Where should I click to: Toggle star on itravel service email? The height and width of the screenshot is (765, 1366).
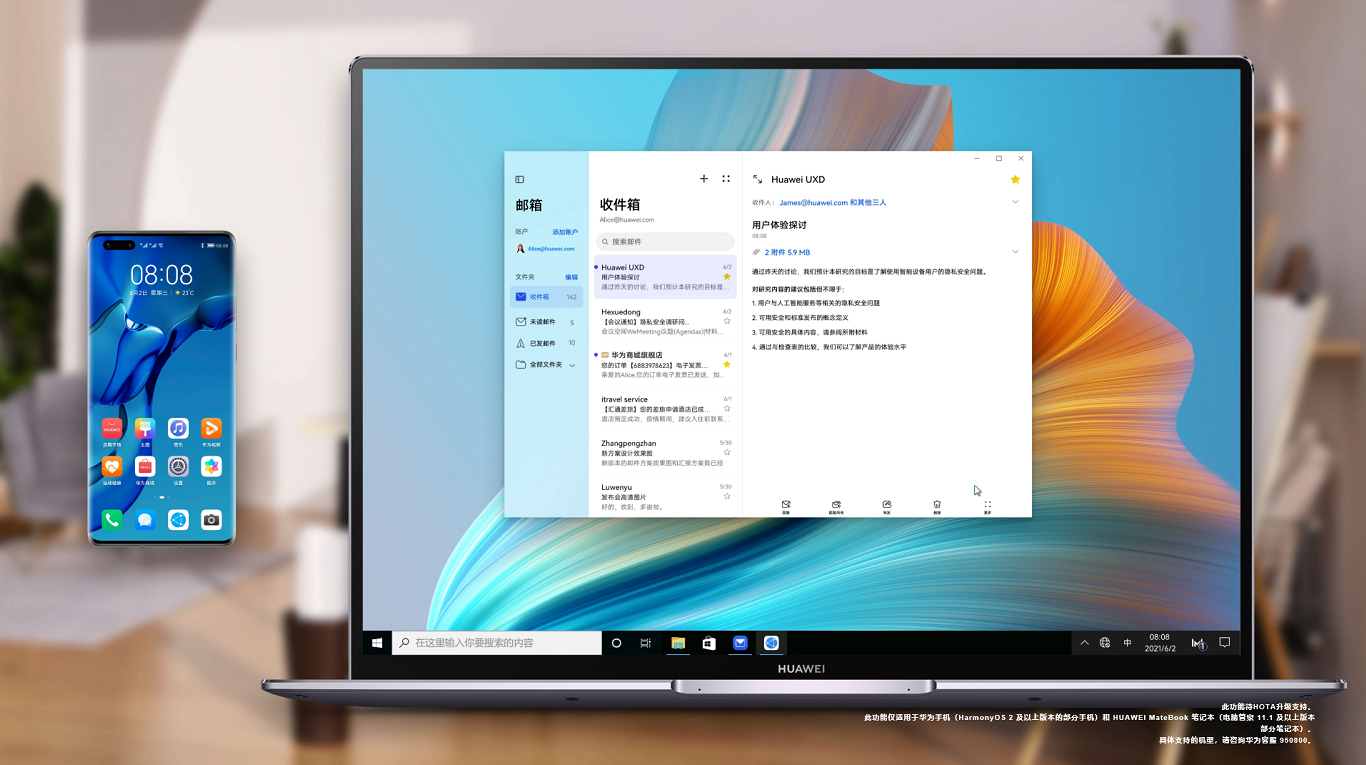point(727,408)
